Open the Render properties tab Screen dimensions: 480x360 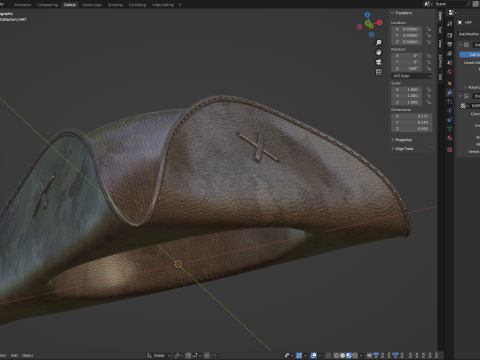(x=450, y=35)
